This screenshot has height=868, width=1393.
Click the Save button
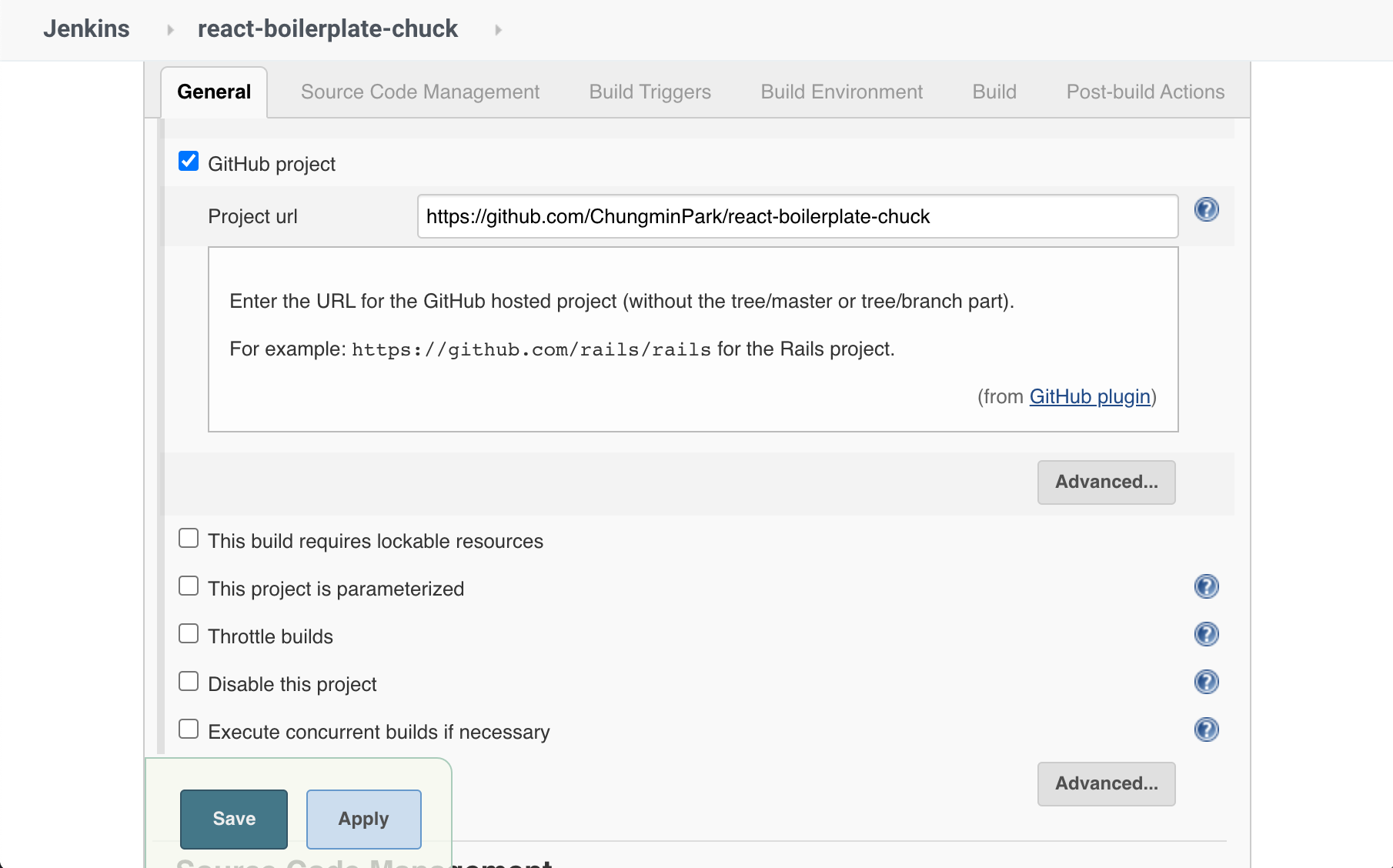(x=234, y=819)
